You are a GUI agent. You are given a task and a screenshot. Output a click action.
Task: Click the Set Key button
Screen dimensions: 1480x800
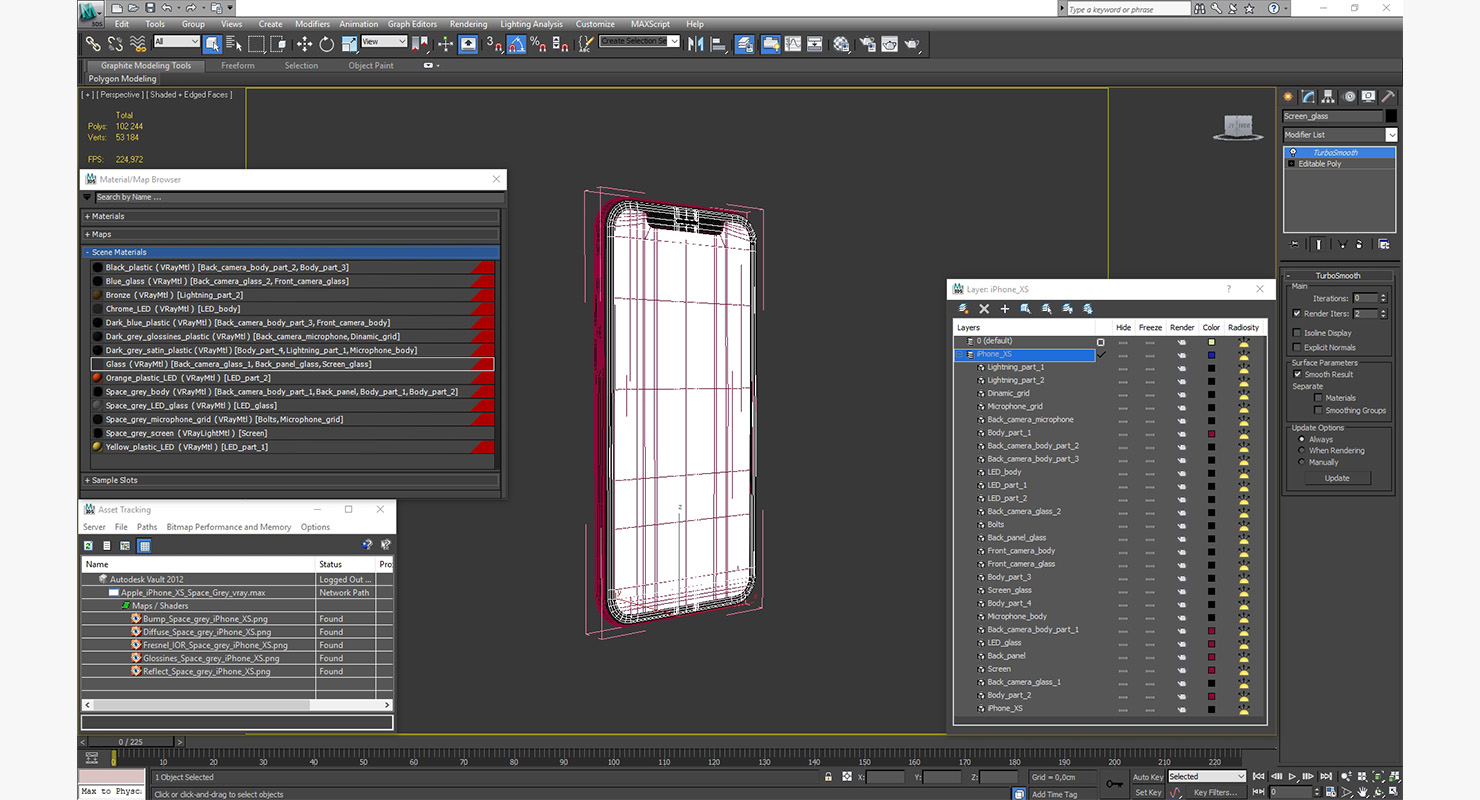point(1148,792)
